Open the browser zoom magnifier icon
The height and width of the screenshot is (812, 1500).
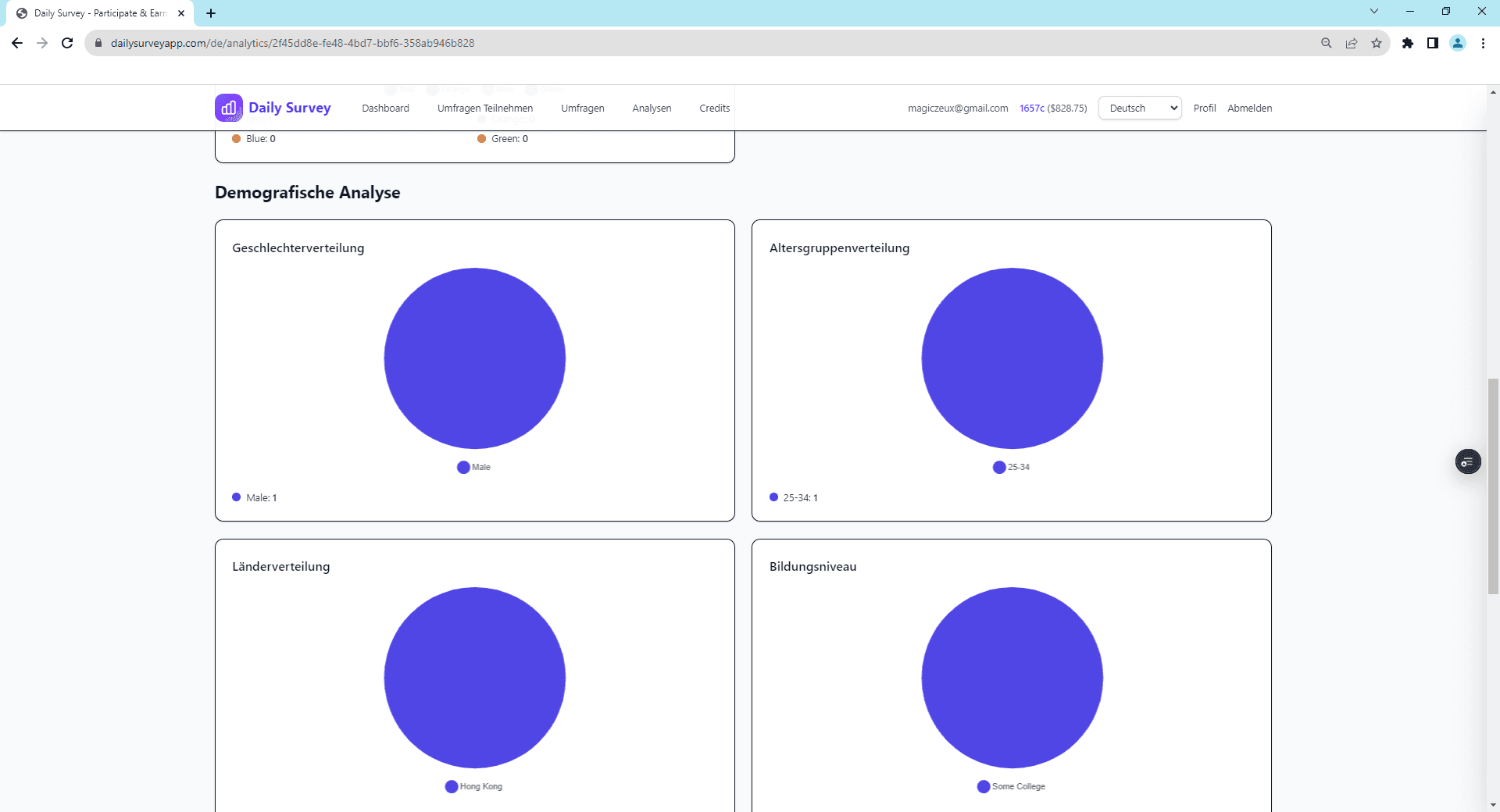click(x=1327, y=43)
